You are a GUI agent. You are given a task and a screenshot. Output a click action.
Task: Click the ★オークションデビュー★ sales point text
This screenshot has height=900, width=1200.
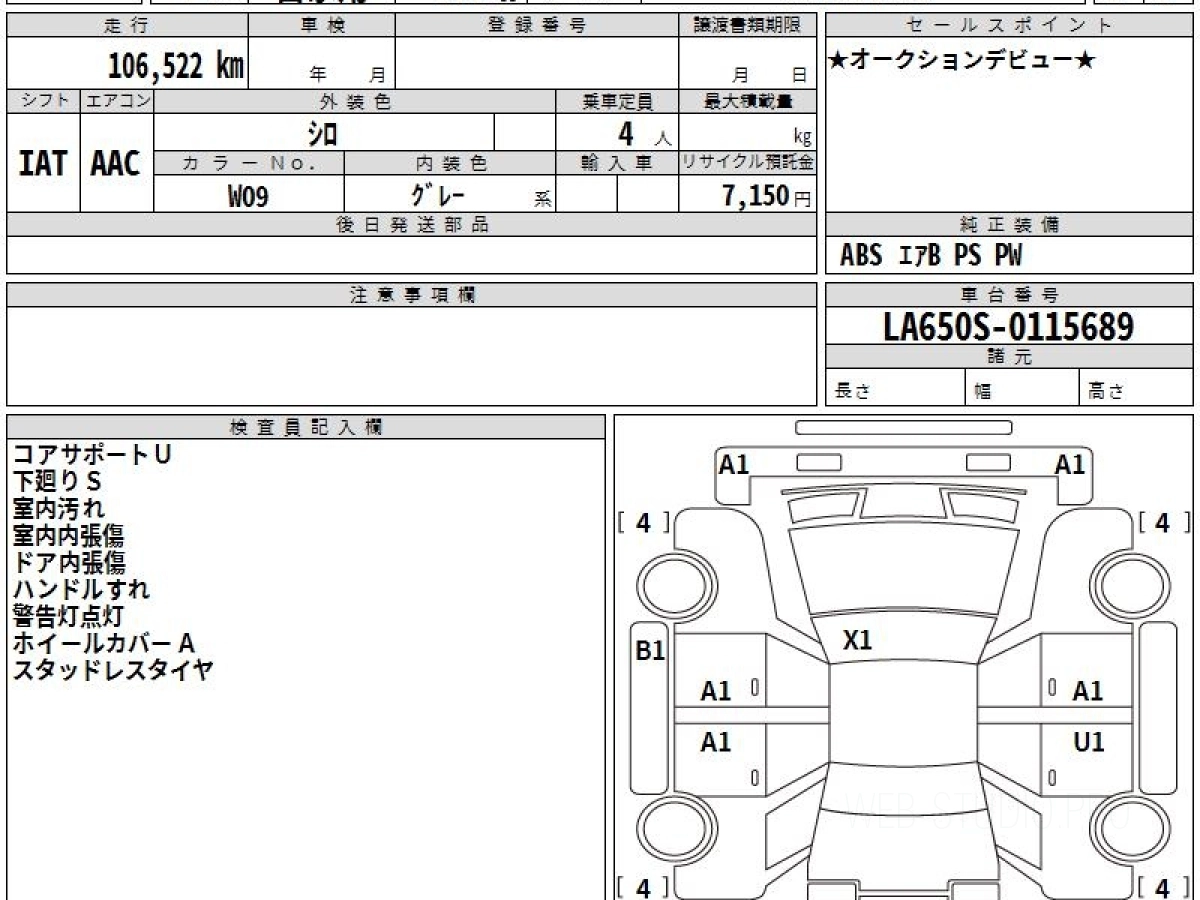[962, 61]
